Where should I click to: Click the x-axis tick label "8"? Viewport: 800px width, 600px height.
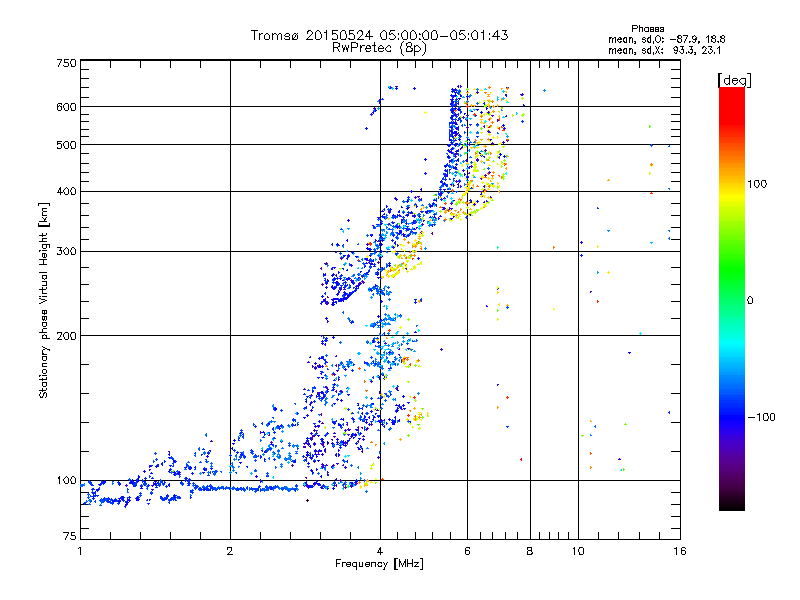(530, 551)
